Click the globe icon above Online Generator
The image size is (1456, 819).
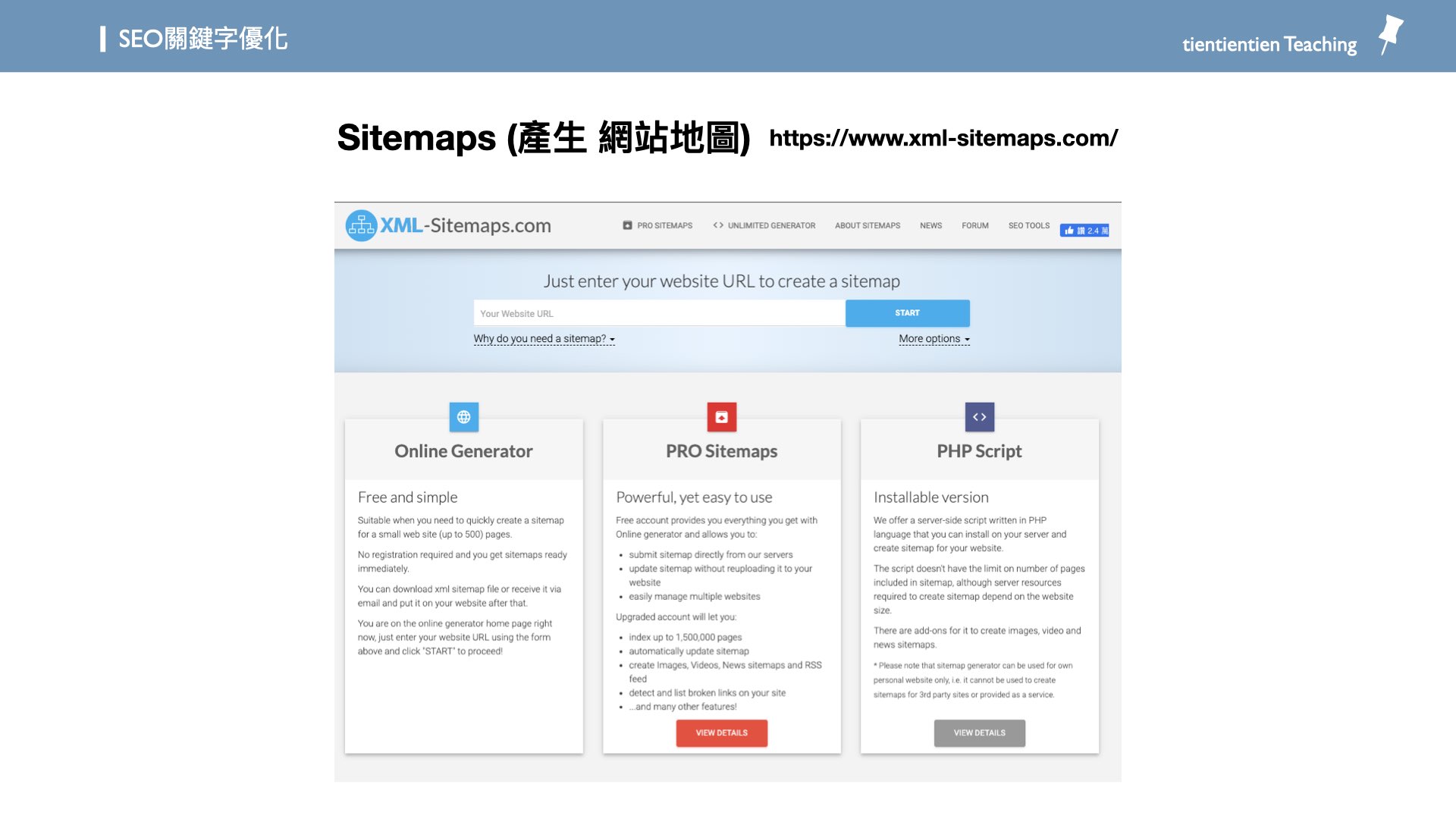(463, 416)
